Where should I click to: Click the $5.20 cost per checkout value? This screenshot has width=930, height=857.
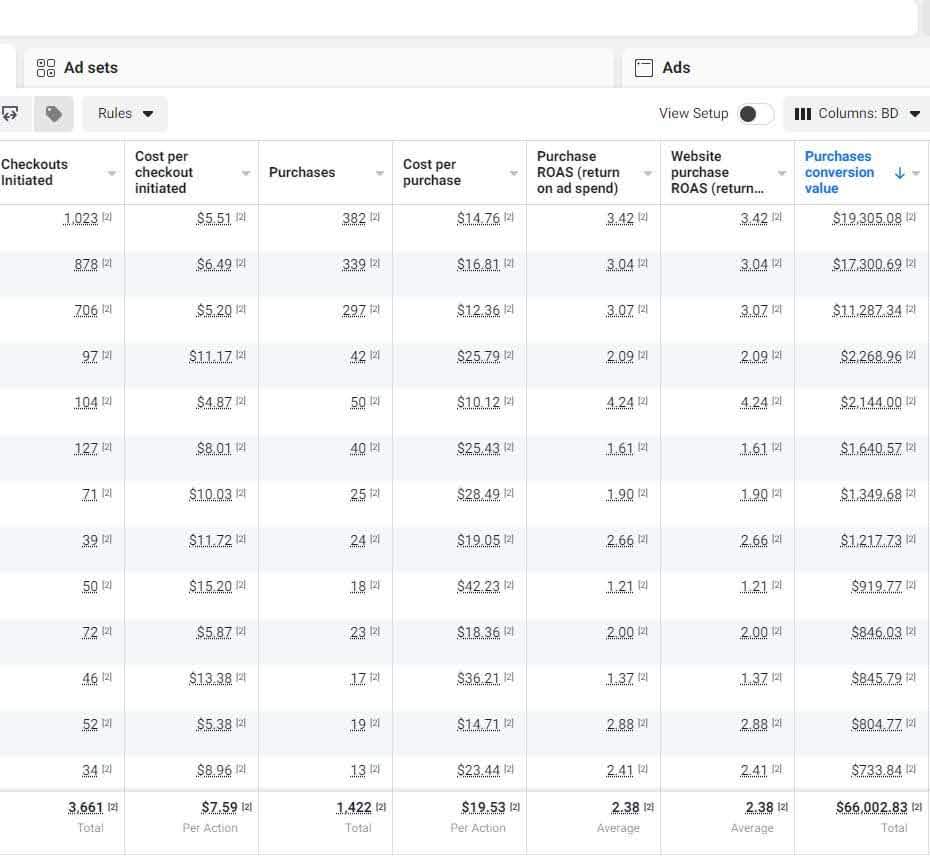(x=214, y=311)
